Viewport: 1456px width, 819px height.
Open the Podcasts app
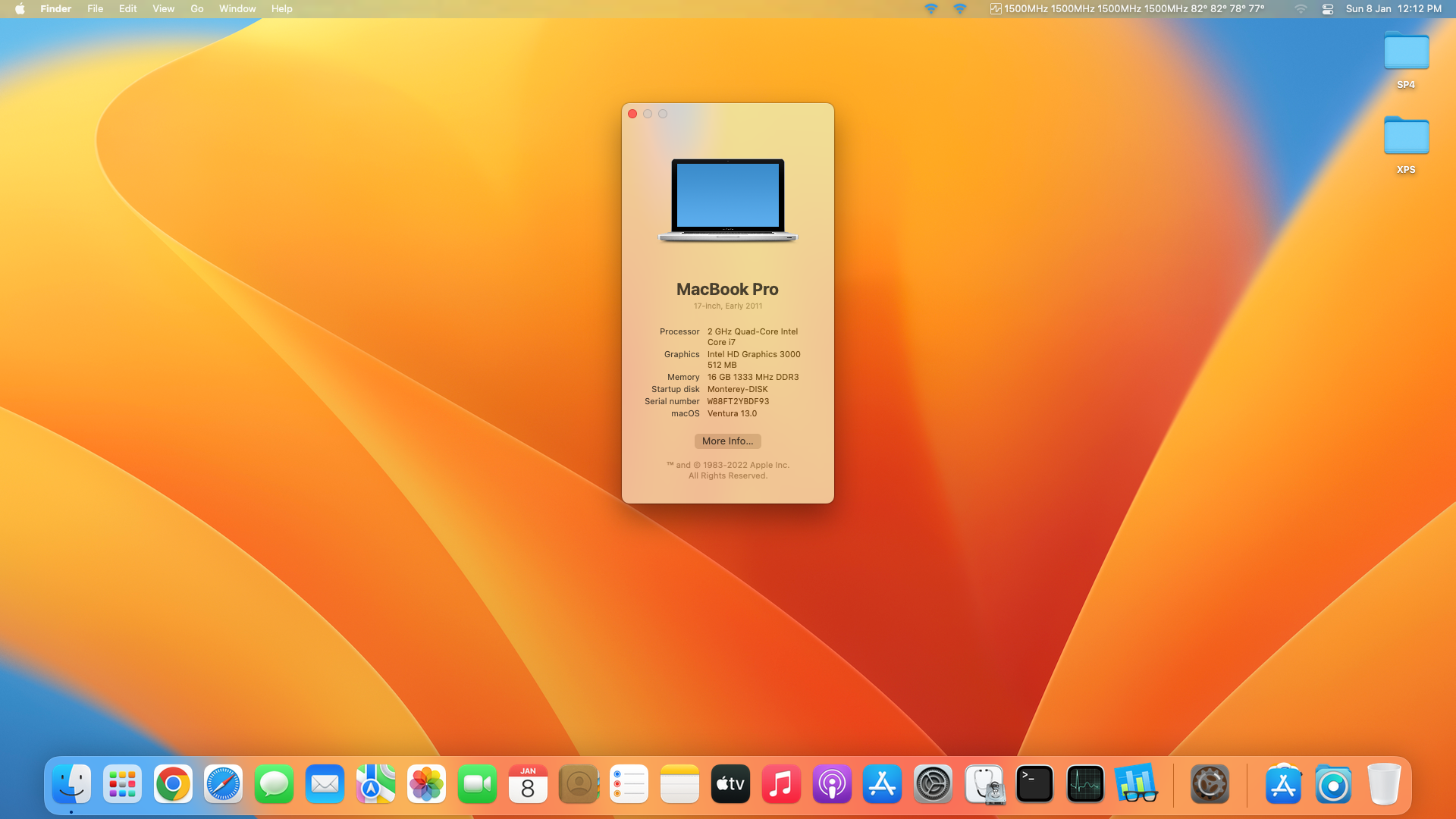click(x=832, y=784)
